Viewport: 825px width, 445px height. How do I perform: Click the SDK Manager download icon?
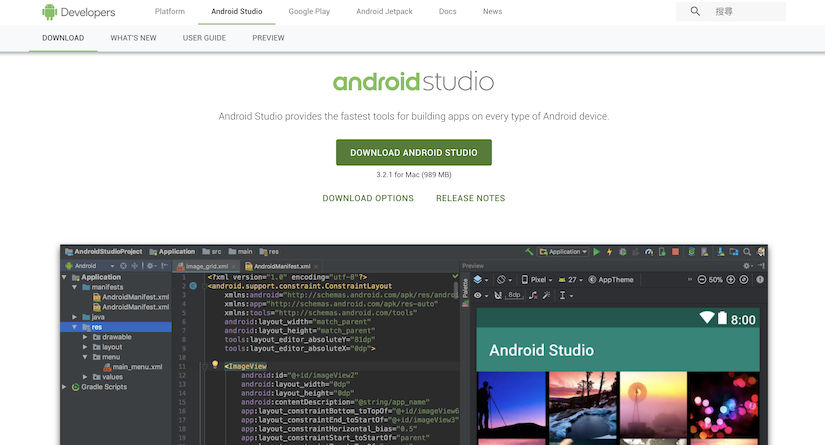coord(721,252)
